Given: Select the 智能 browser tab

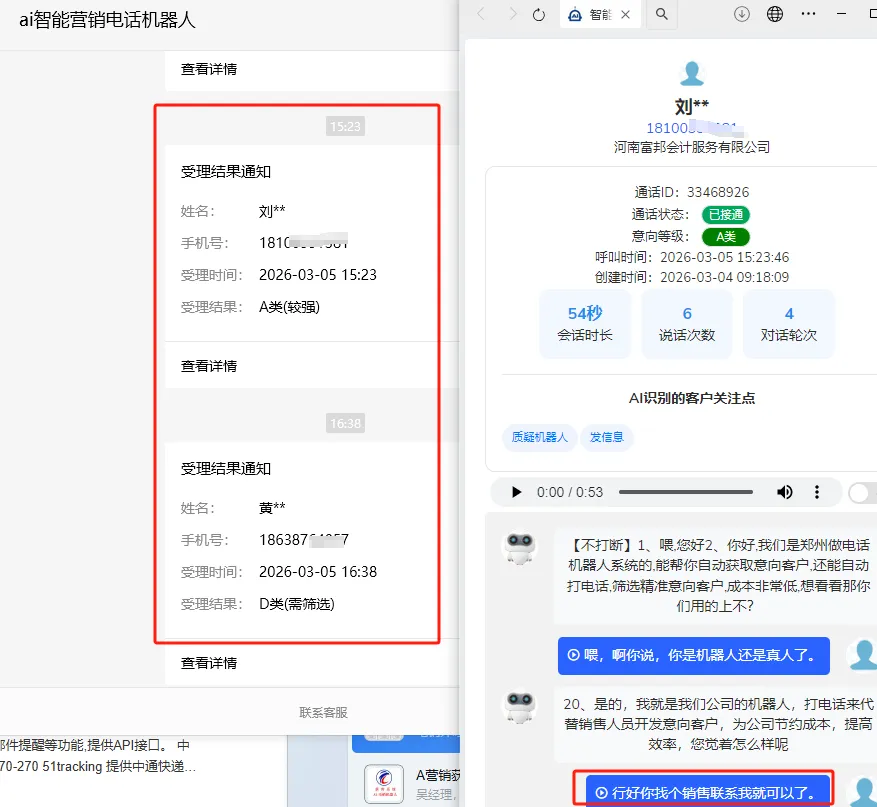Looking at the screenshot, I should click(600, 15).
